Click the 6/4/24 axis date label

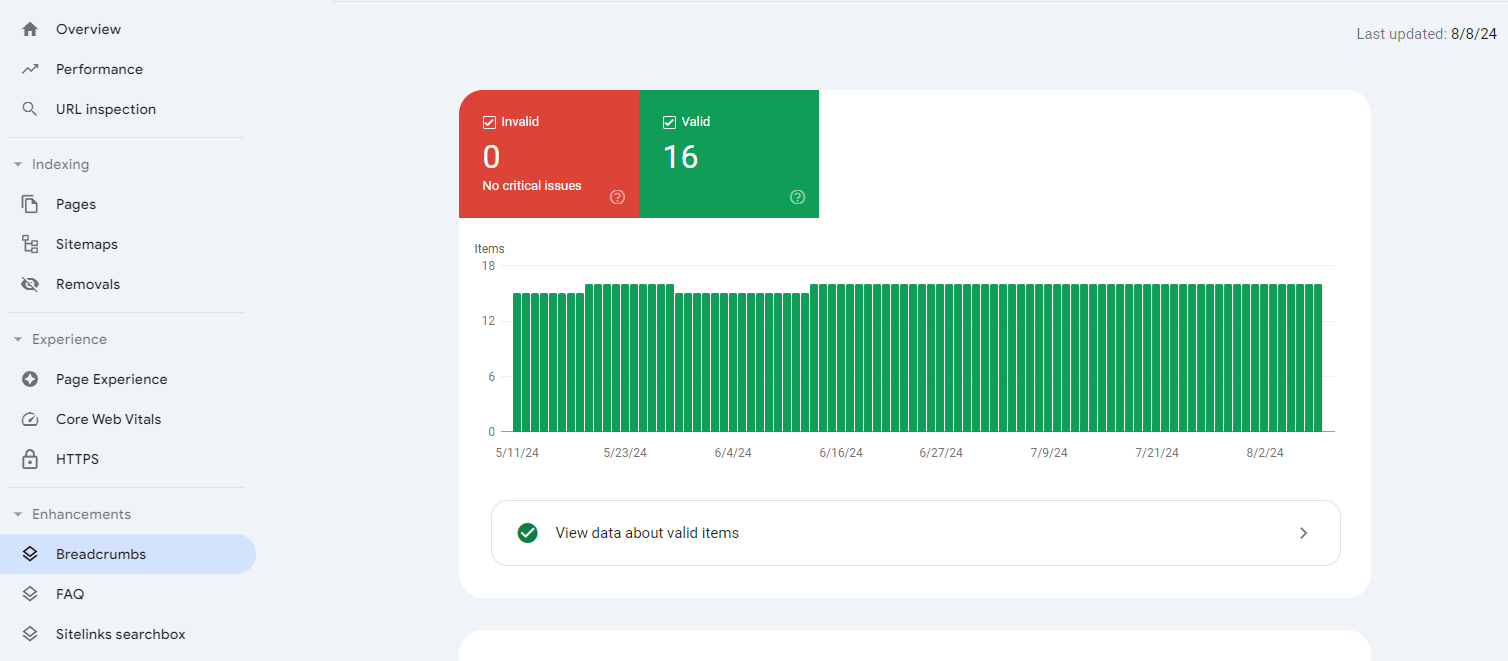pos(733,453)
